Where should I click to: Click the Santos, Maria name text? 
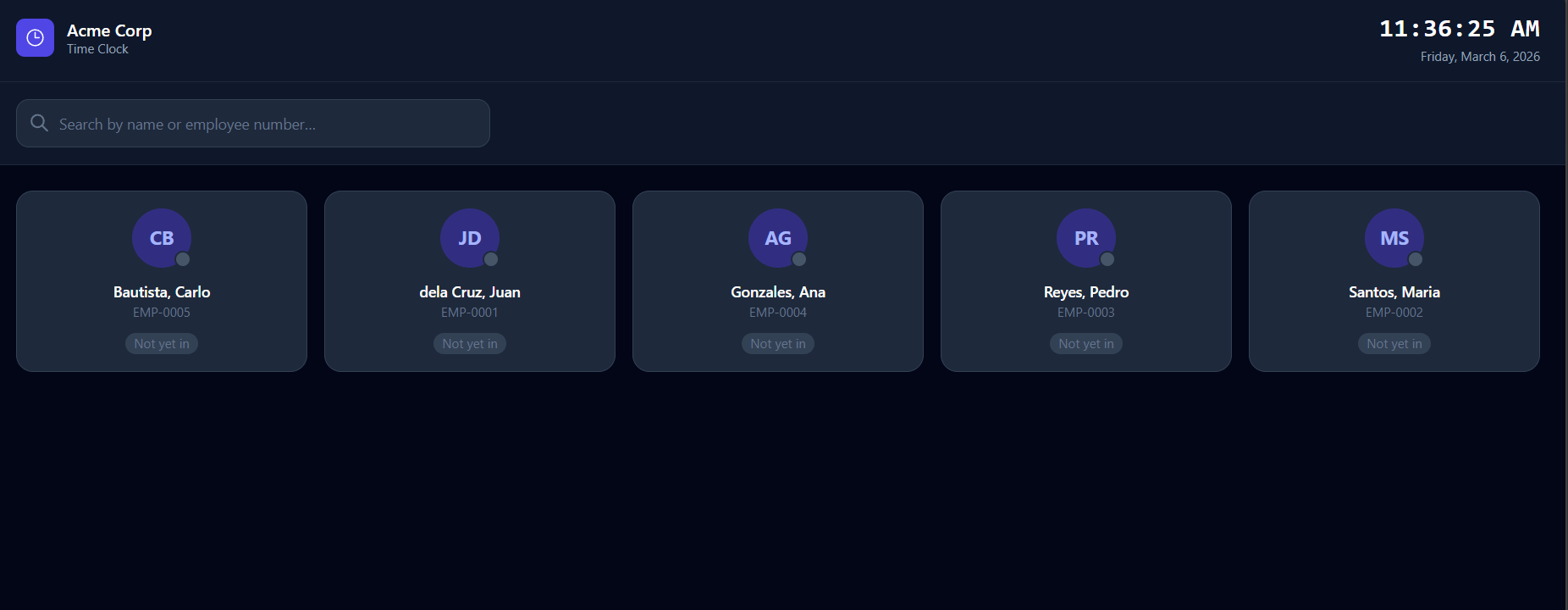(x=1394, y=291)
